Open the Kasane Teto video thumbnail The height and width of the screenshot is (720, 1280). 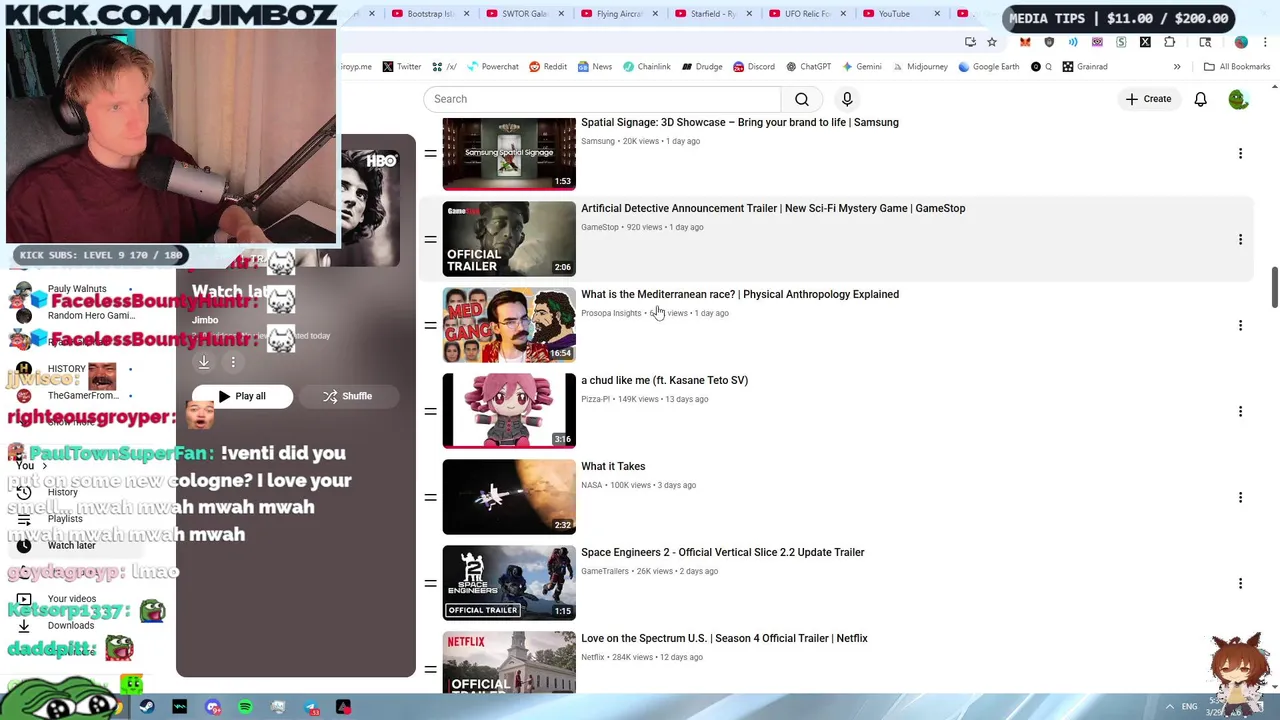(509, 411)
